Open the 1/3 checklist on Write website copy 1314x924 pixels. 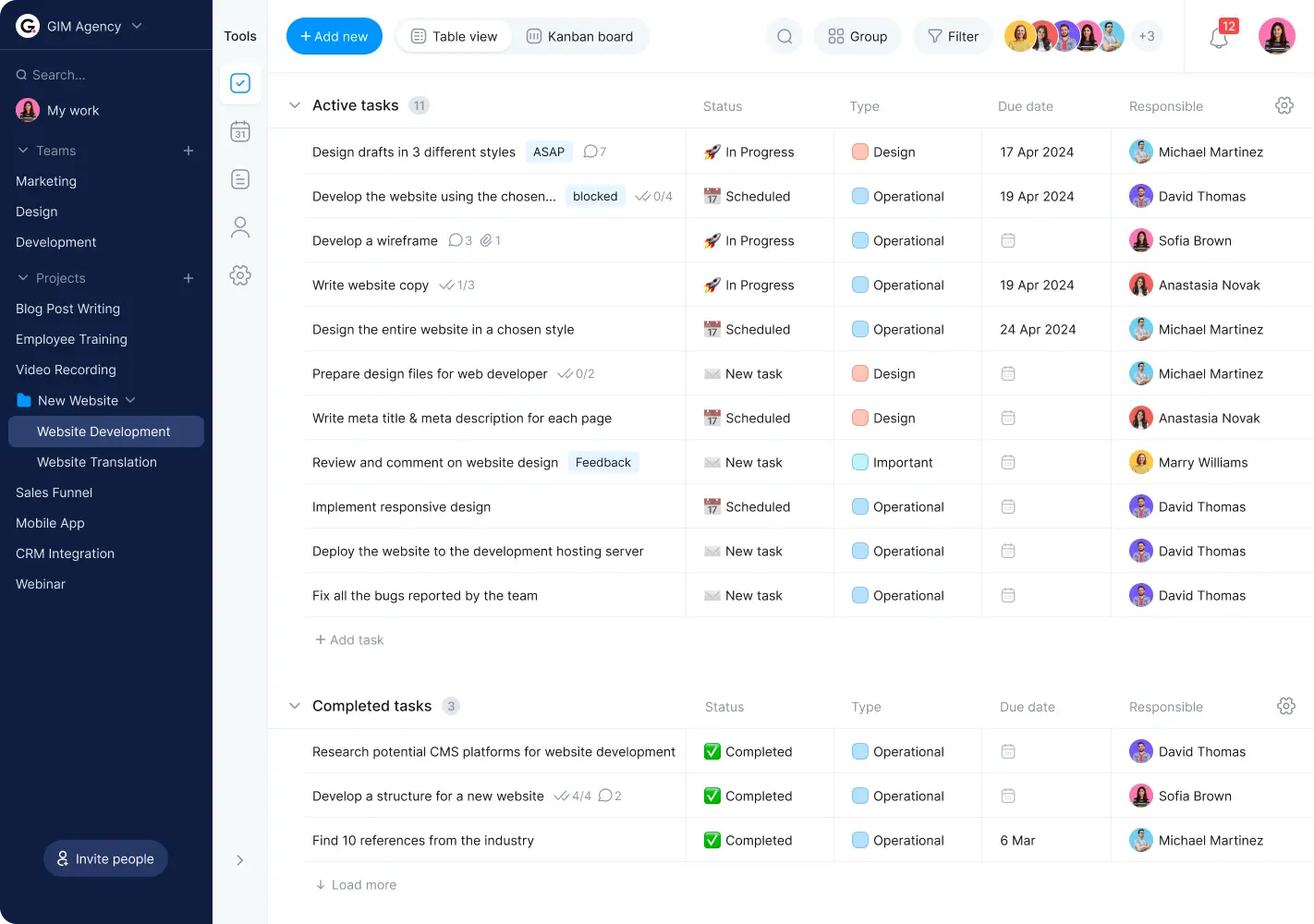tap(457, 285)
